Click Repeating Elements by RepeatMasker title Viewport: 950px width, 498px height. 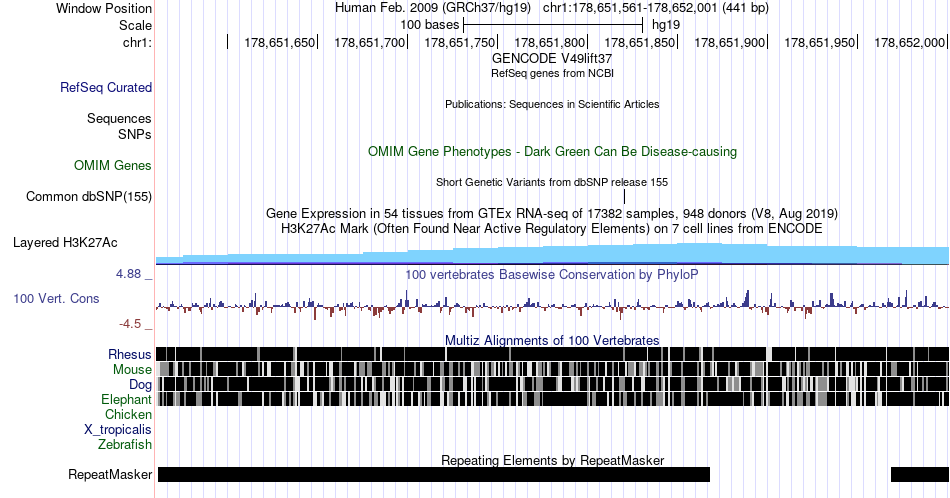point(552,460)
